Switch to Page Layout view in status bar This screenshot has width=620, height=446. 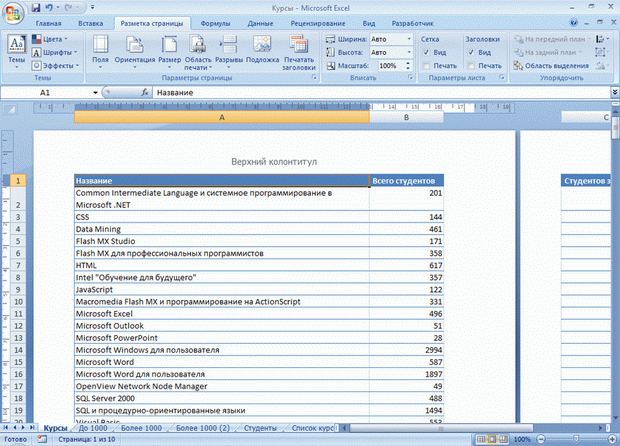click(x=492, y=439)
